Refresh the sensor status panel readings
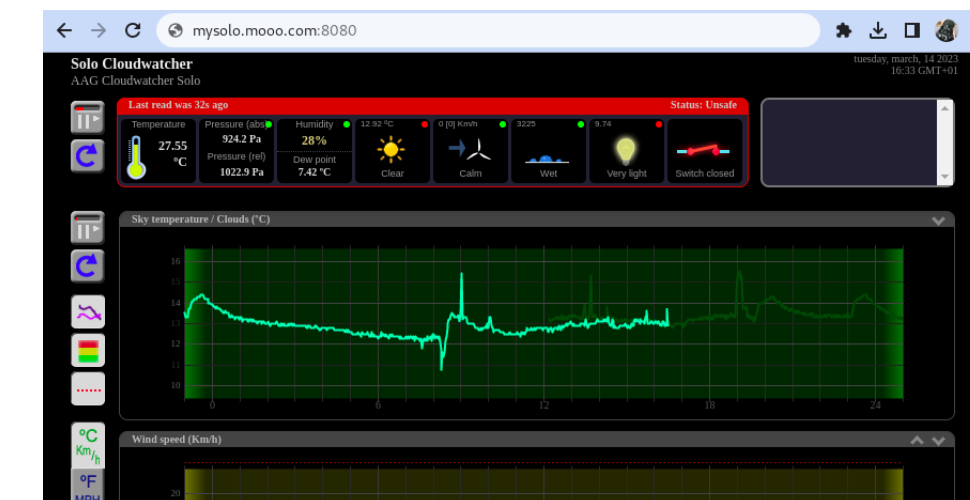The image size is (970, 500). [88, 156]
